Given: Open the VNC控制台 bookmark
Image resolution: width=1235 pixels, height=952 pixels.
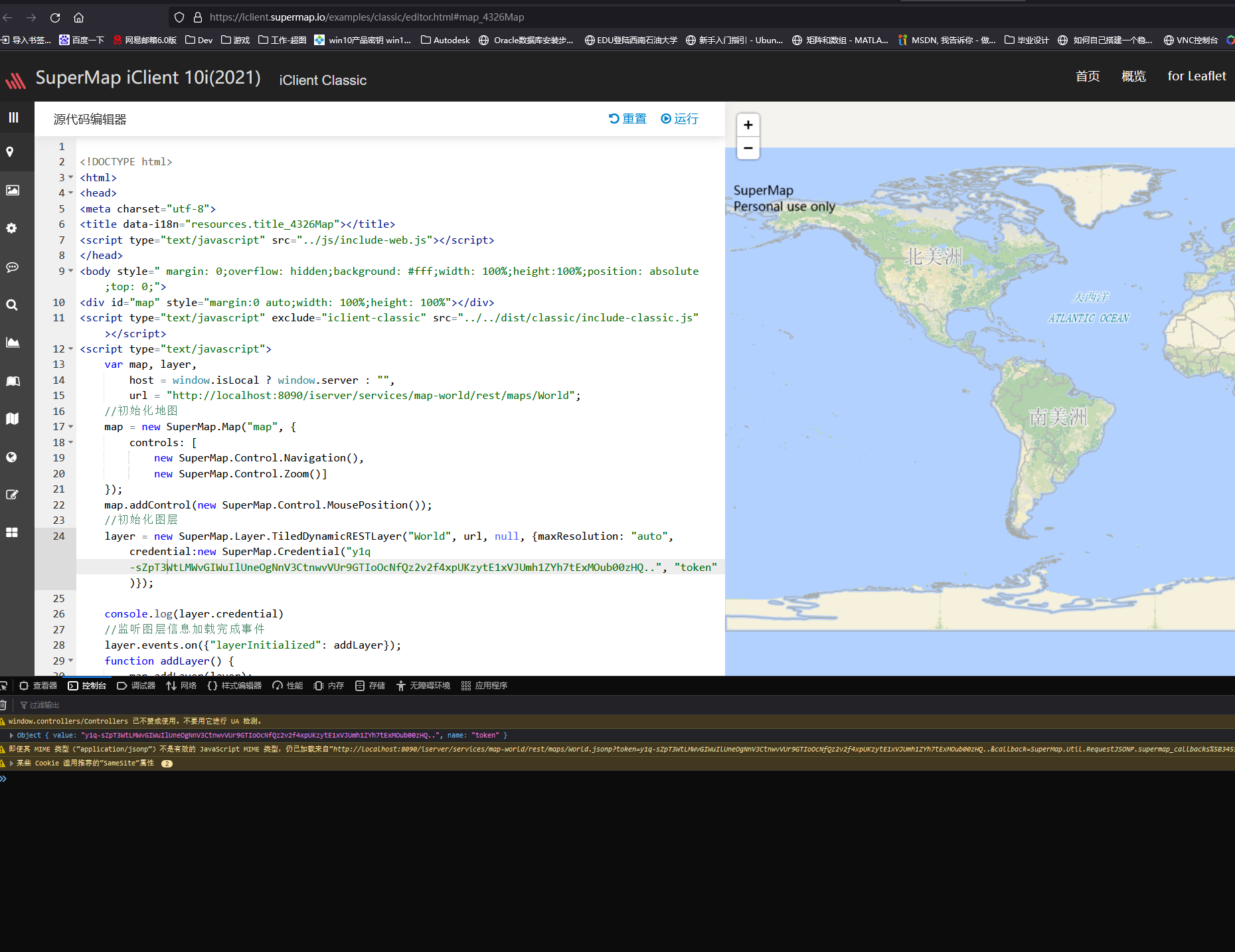Looking at the screenshot, I should point(1191,40).
